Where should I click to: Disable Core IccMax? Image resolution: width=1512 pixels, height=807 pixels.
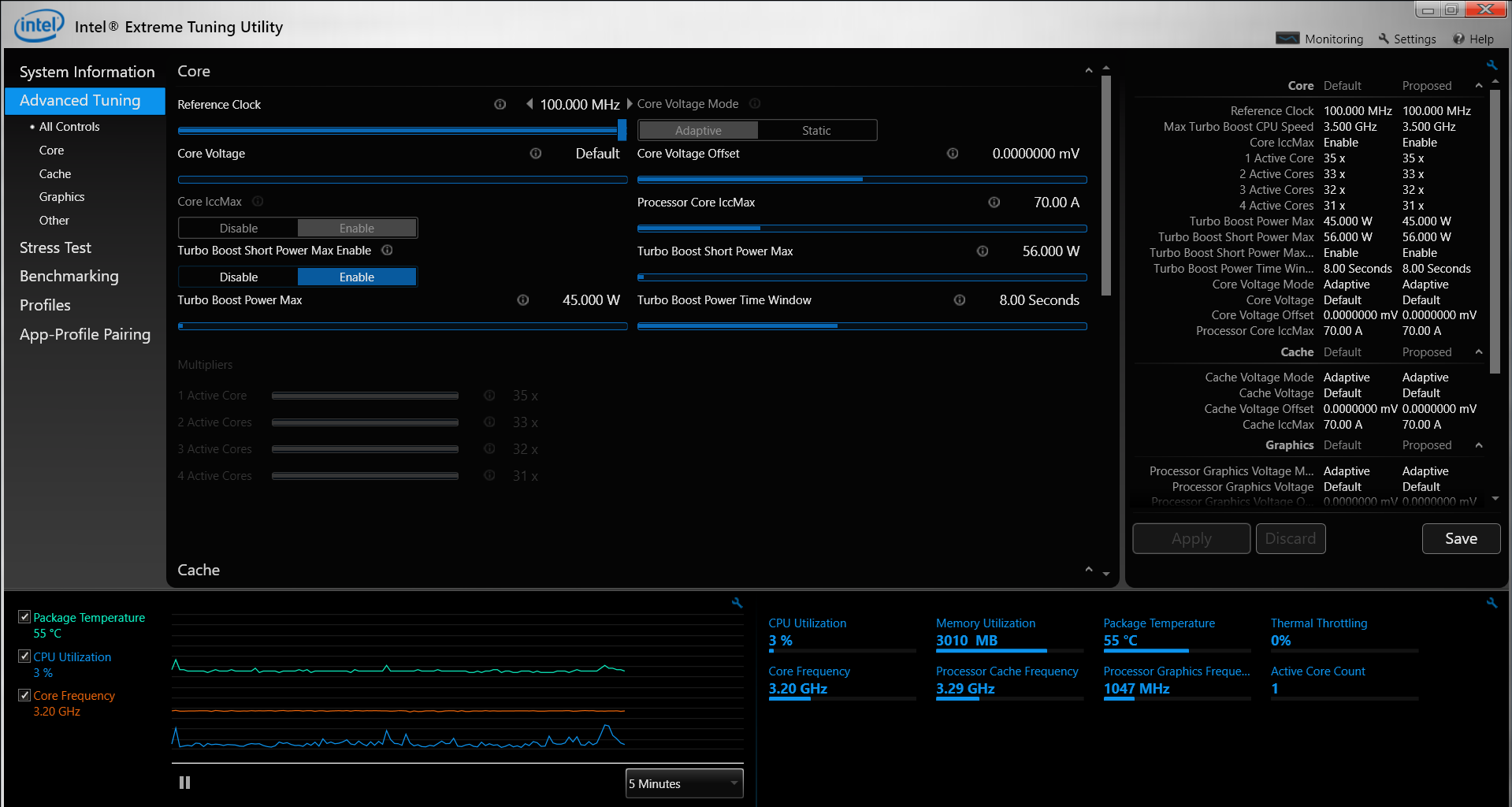(x=239, y=228)
